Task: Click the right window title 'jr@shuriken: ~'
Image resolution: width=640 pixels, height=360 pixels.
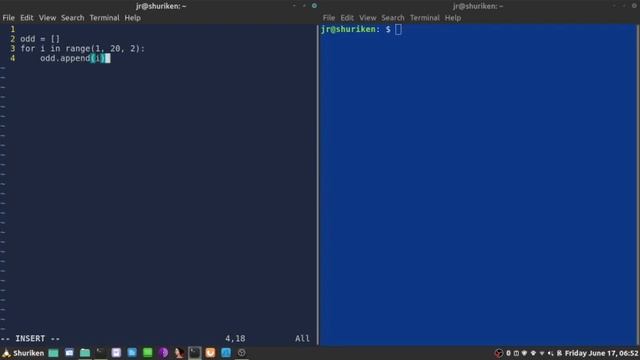Action: pyautogui.click(x=478, y=6)
